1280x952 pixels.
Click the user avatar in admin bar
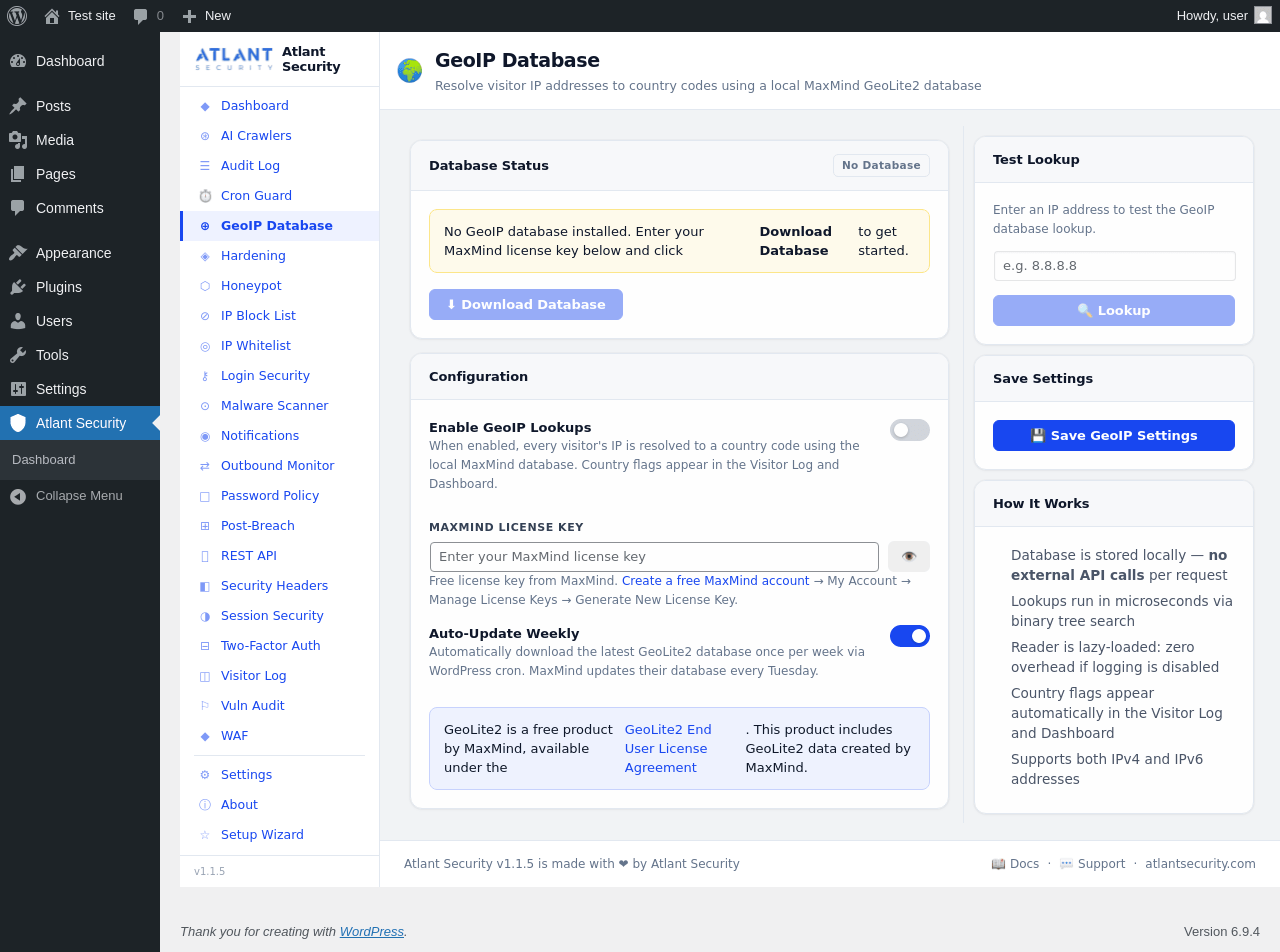click(1263, 15)
